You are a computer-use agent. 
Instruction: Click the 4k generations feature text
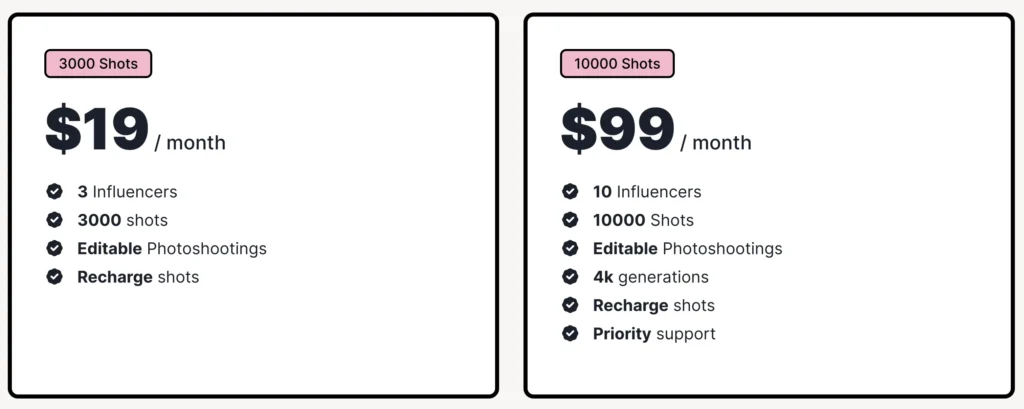pyautogui.click(x=650, y=277)
